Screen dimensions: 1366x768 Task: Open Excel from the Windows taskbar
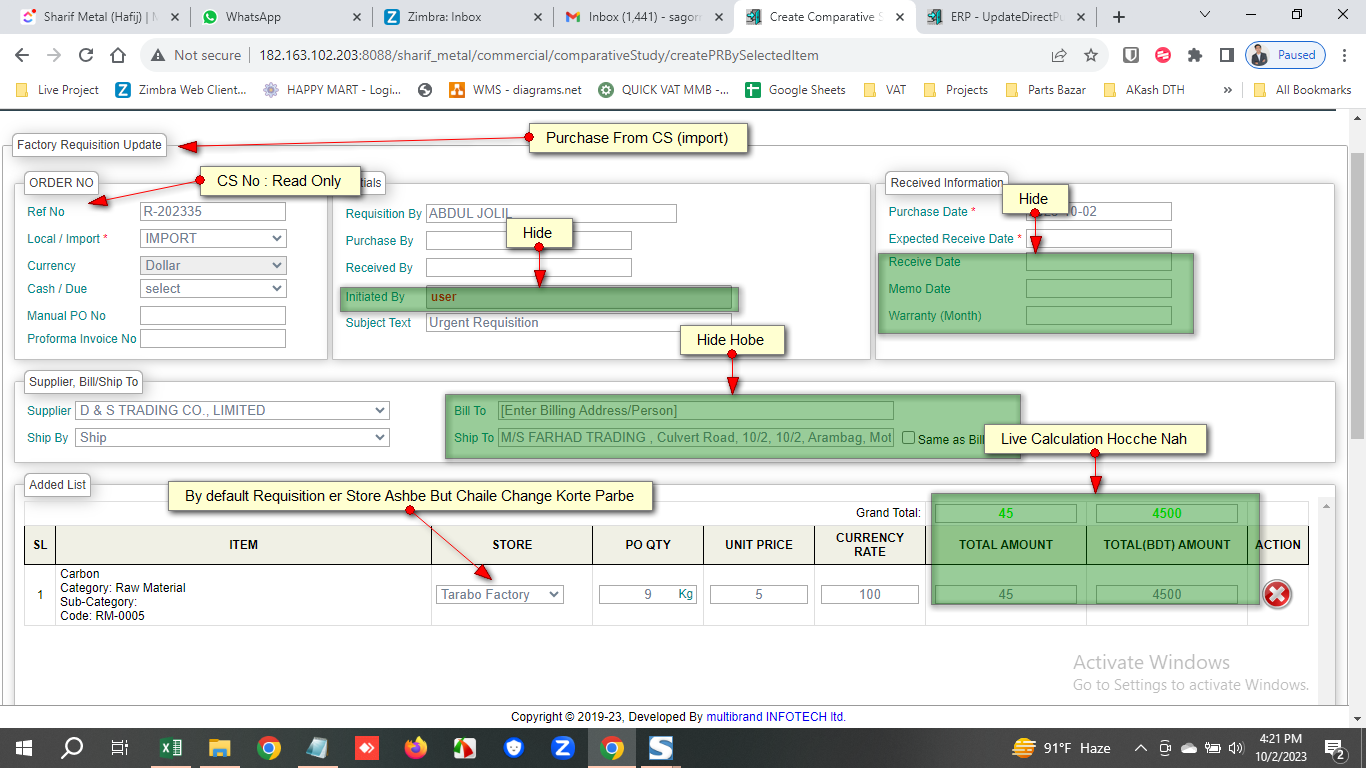coord(171,748)
